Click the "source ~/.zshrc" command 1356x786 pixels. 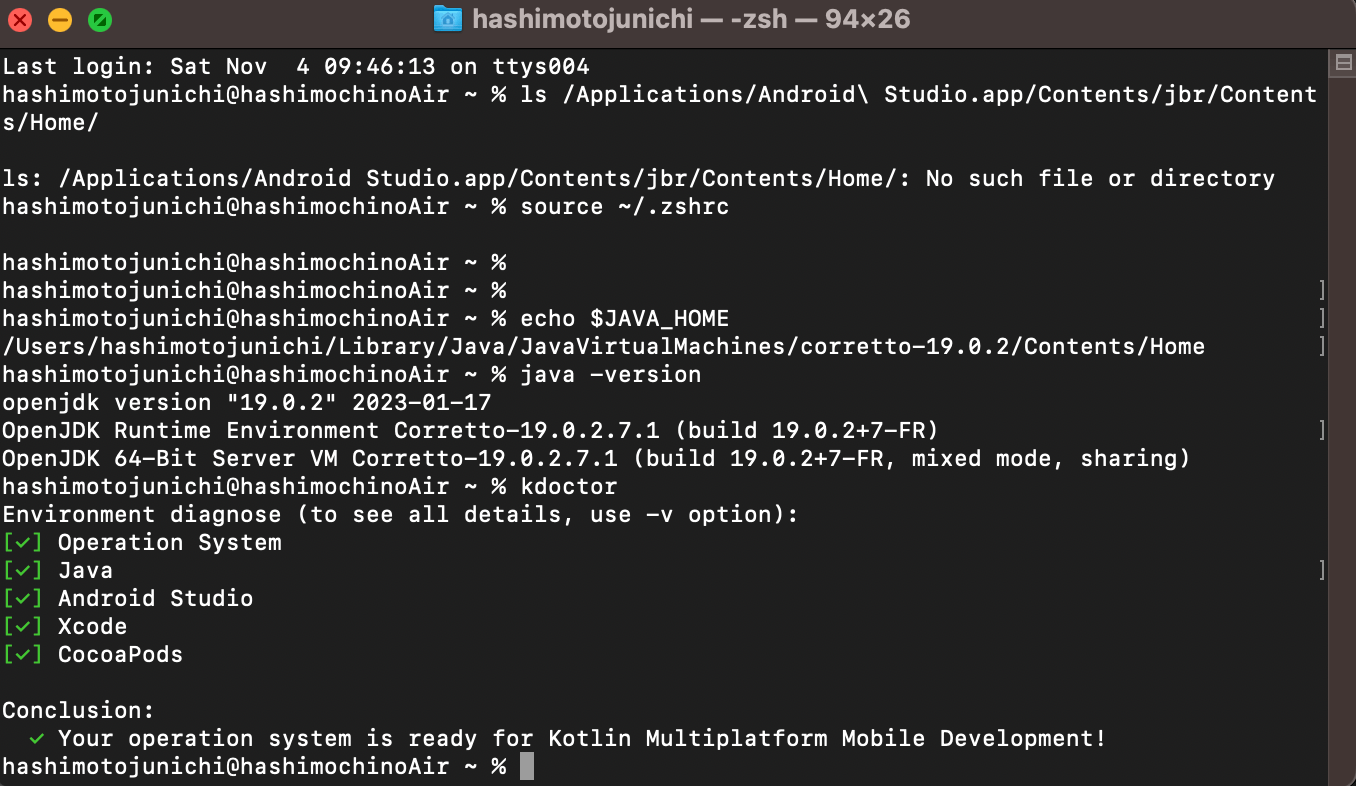click(x=625, y=207)
